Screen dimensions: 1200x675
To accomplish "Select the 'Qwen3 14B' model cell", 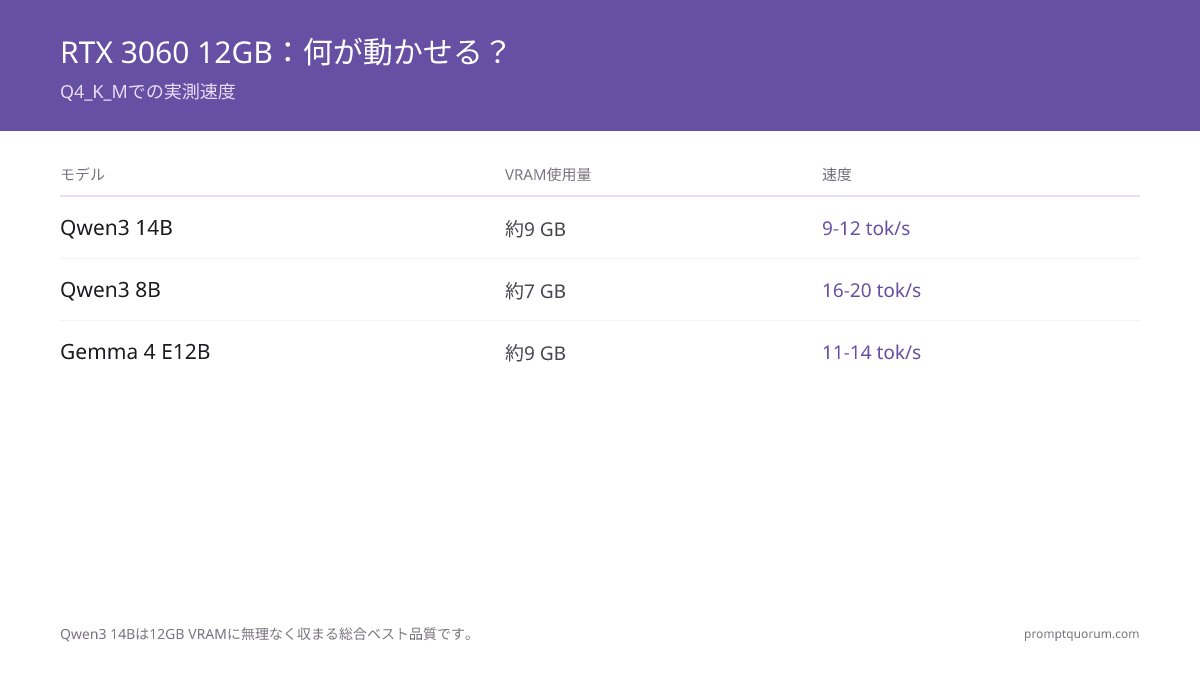I will point(116,228).
